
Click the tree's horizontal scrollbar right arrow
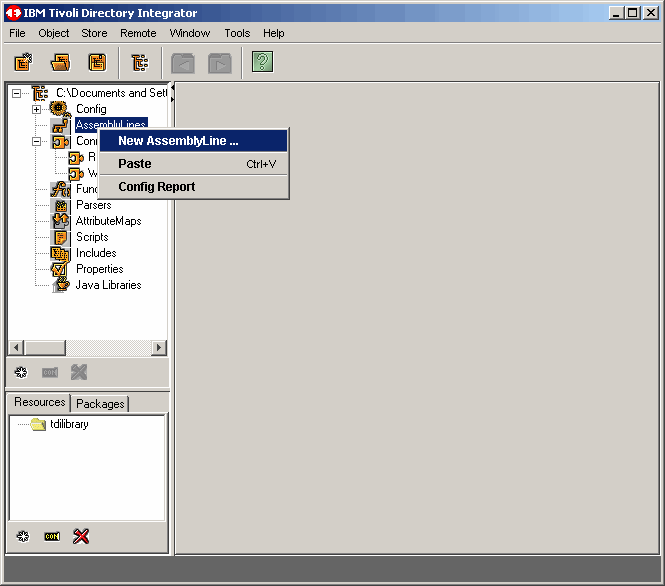[159, 347]
